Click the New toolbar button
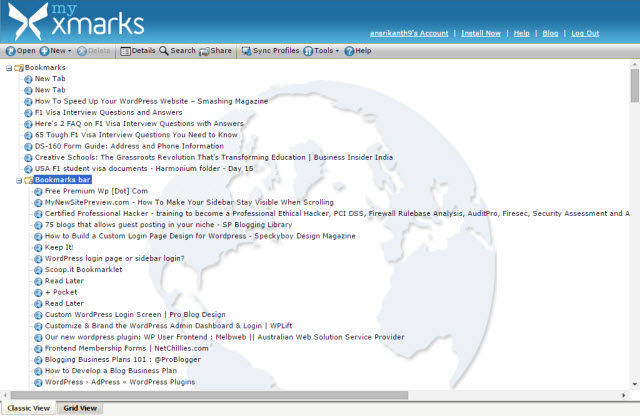The image size is (640, 416). click(55, 51)
